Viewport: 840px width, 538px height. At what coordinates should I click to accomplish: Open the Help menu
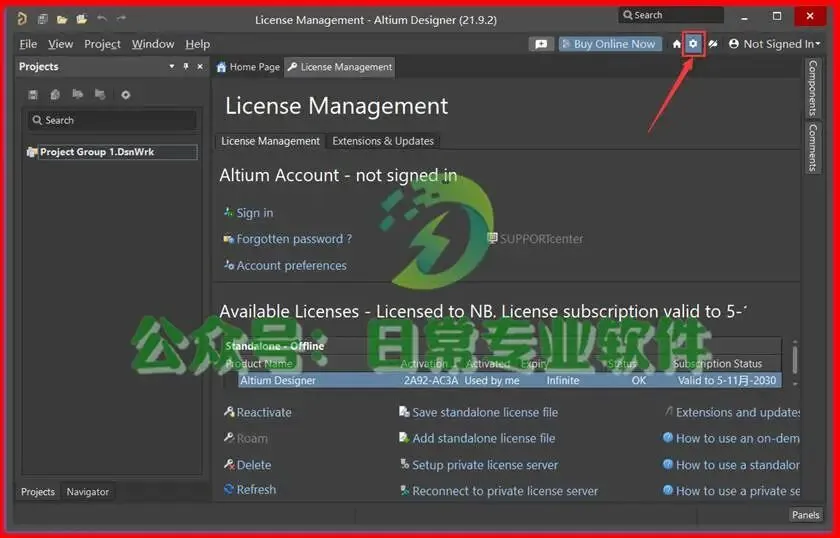click(198, 44)
